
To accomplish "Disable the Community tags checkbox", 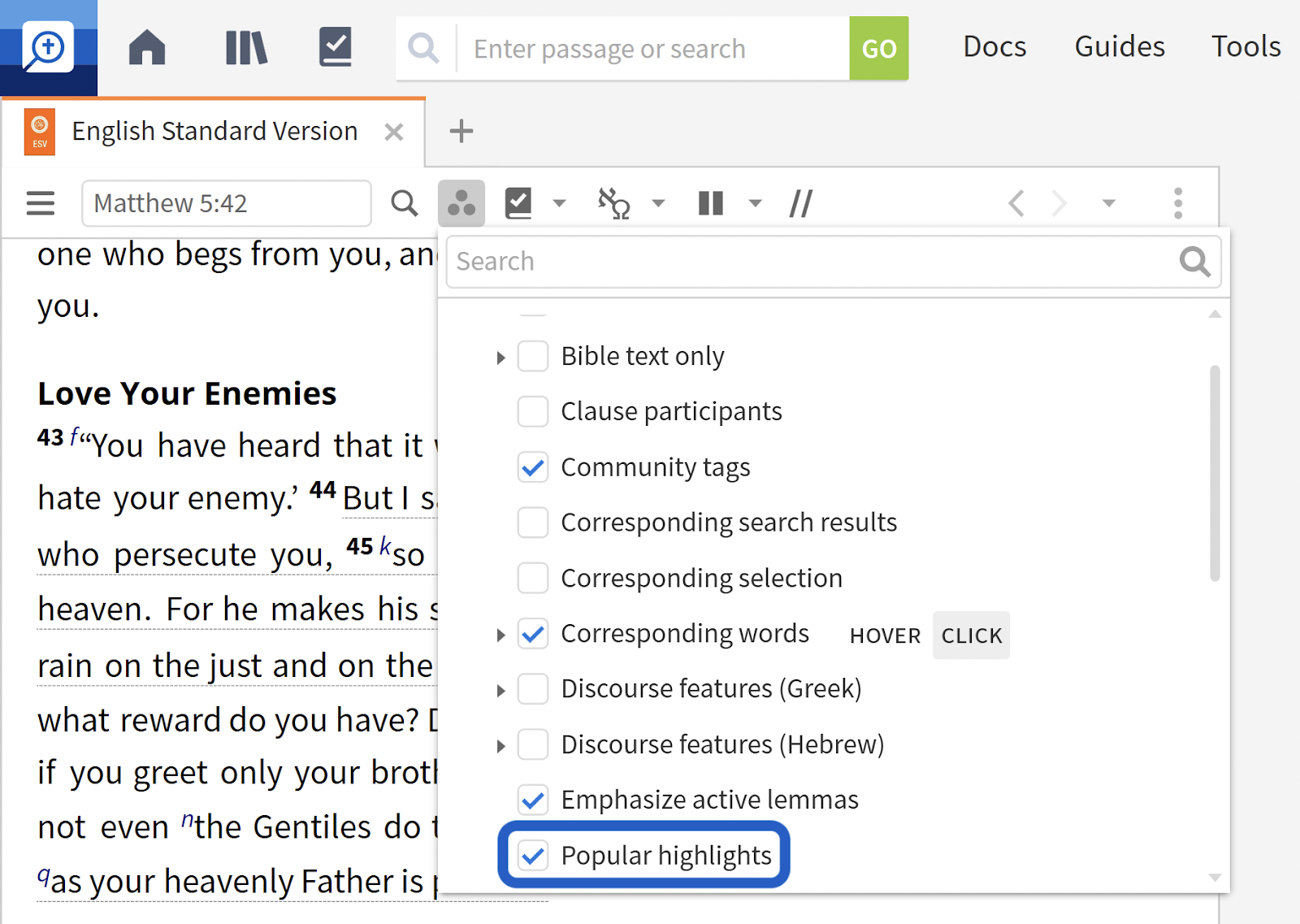I will [x=533, y=467].
